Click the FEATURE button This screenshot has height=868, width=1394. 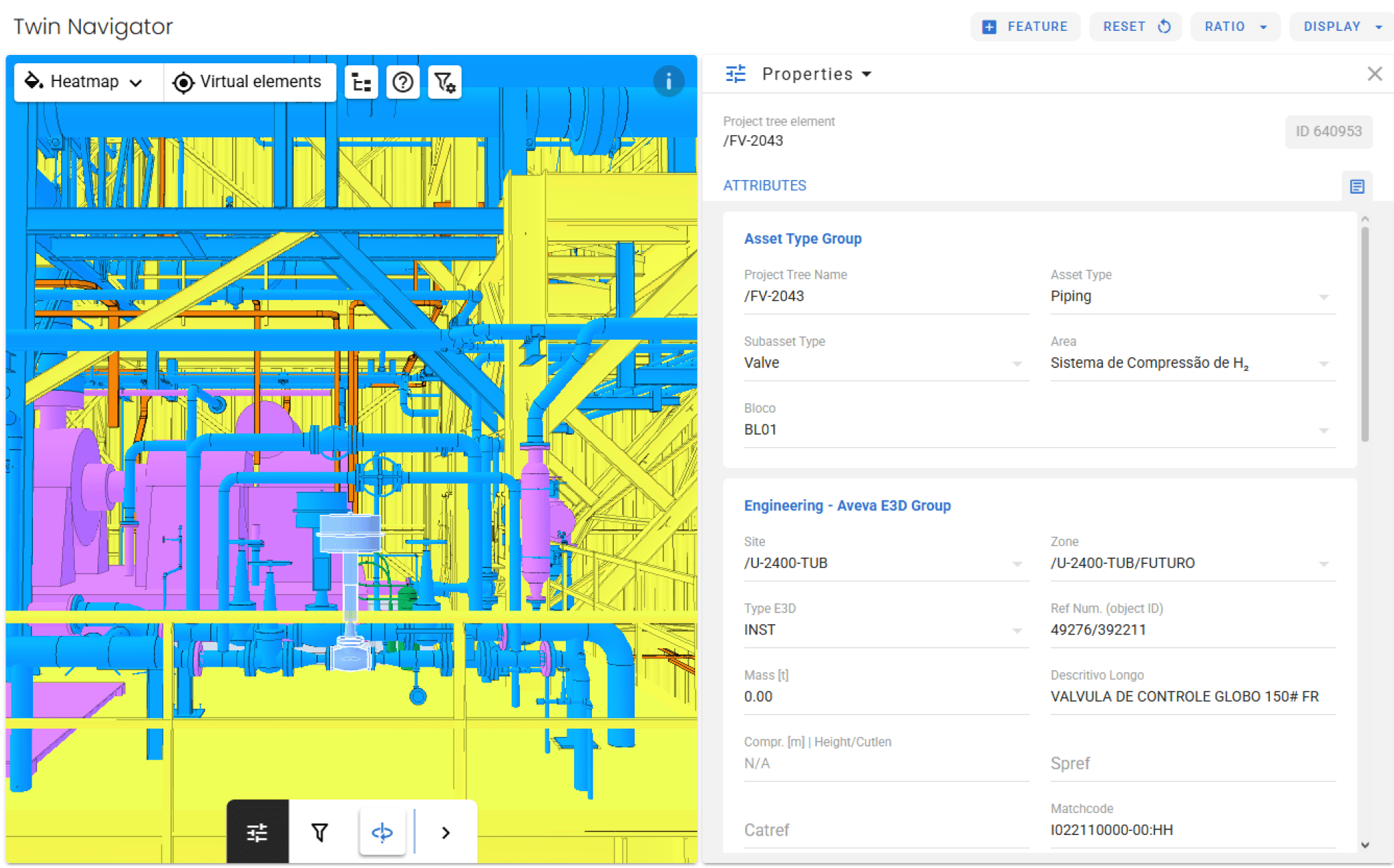coord(1025,27)
